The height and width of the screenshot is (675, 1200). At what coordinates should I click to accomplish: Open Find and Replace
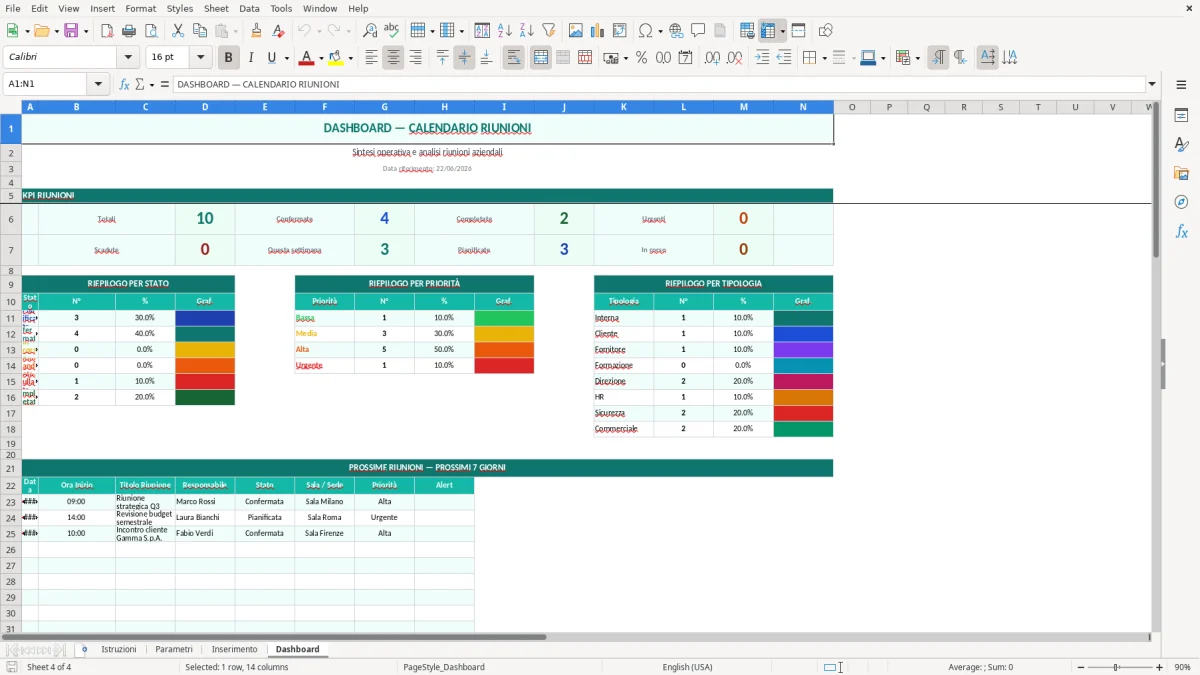tap(370, 31)
